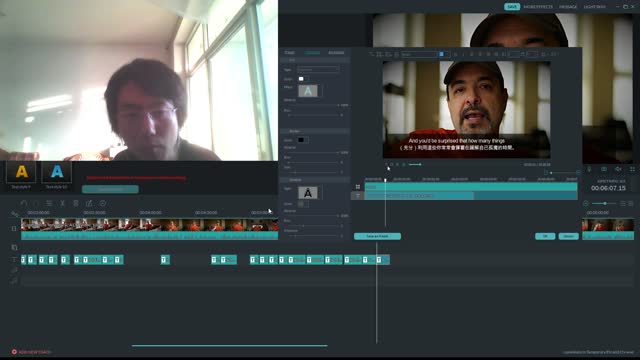Image resolution: width=640 pixels, height=360 pixels.
Task: Adjust the border opacity slider
Action: click(x=314, y=152)
